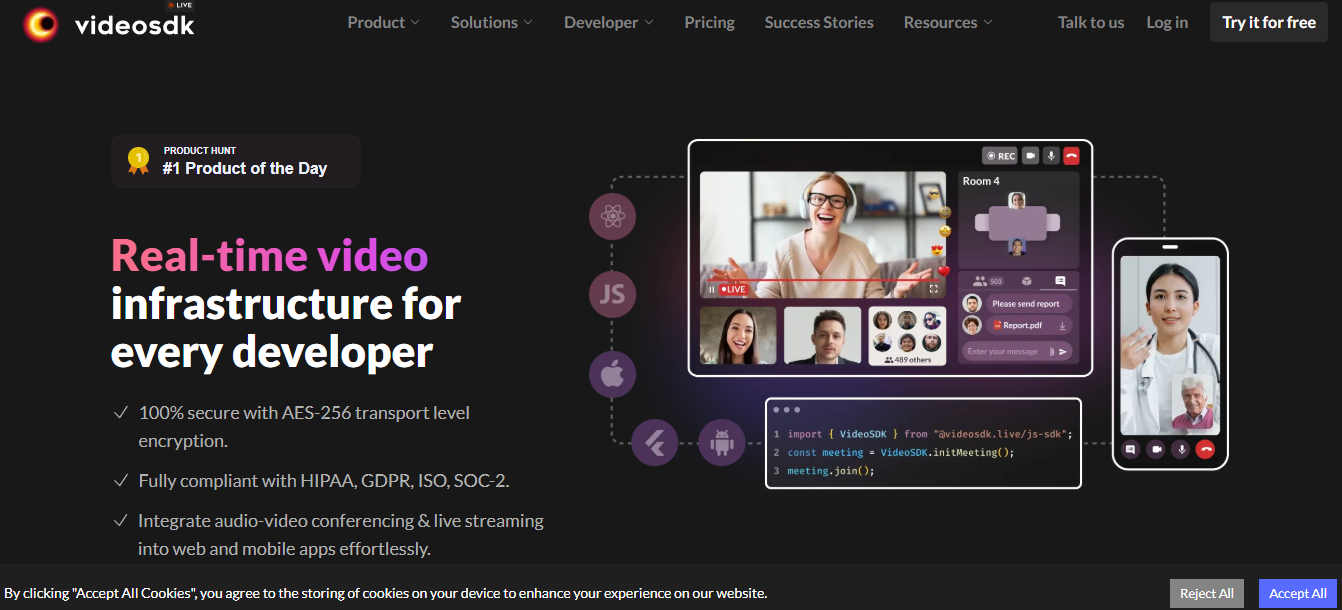Click the chat bubble tab icon
The width and height of the screenshot is (1342, 610).
coord(1060,281)
